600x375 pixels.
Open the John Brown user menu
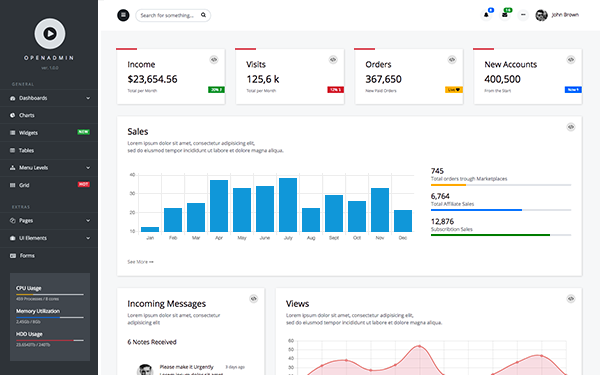coord(557,15)
